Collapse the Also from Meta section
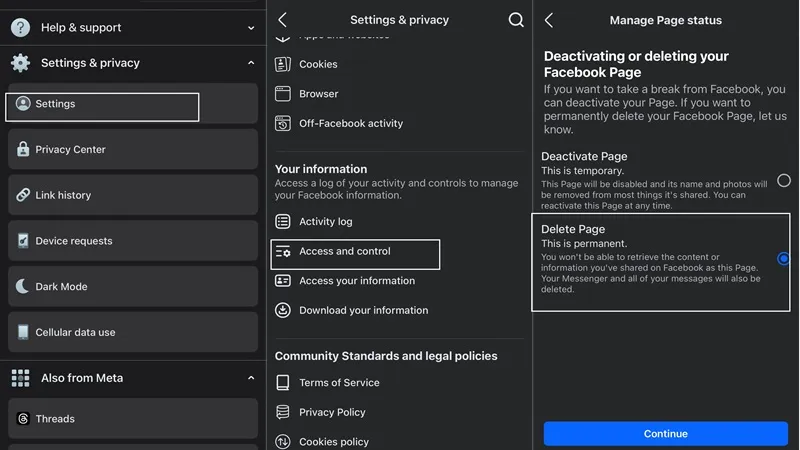This screenshot has height=450, width=800. pyautogui.click(x=251, y=378)
